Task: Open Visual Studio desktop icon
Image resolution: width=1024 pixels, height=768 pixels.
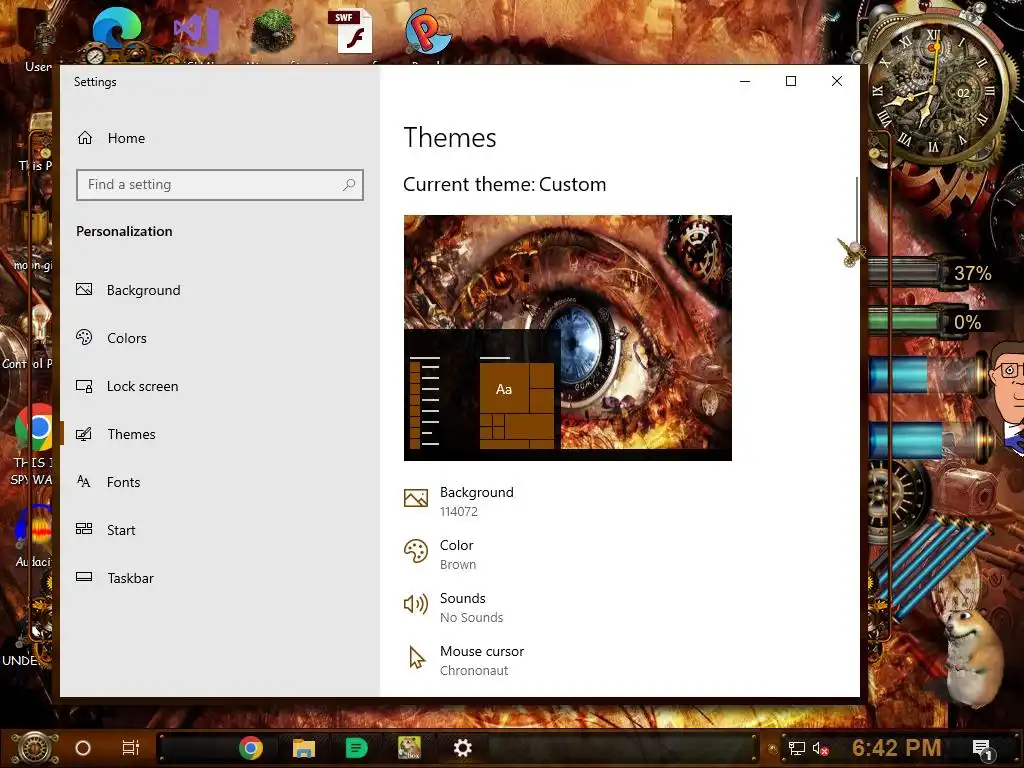Action: point(197,31)
